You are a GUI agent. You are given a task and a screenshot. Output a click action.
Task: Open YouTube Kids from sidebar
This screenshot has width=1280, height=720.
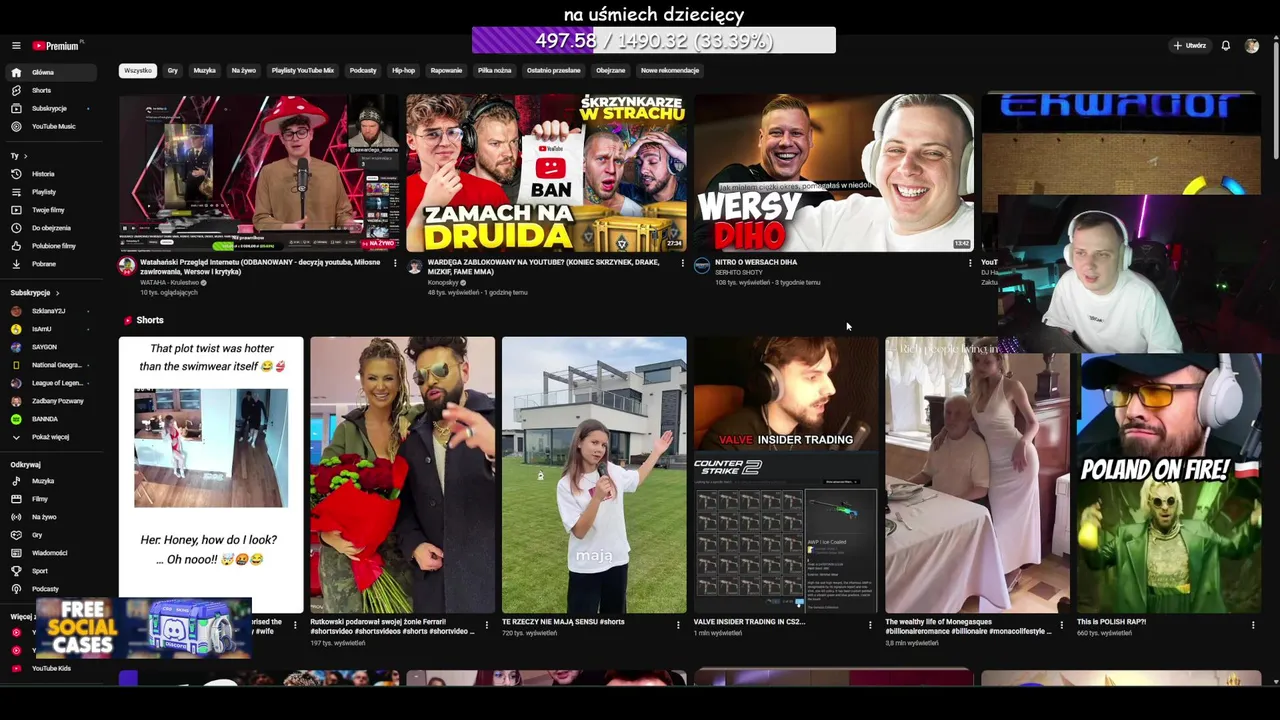click(51, 668)
